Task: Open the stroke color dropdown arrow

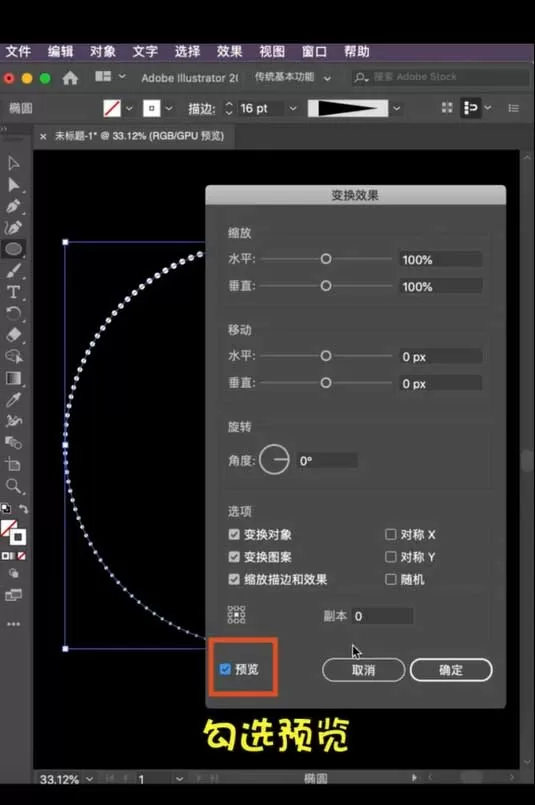Action: click(x=168, y=108)
